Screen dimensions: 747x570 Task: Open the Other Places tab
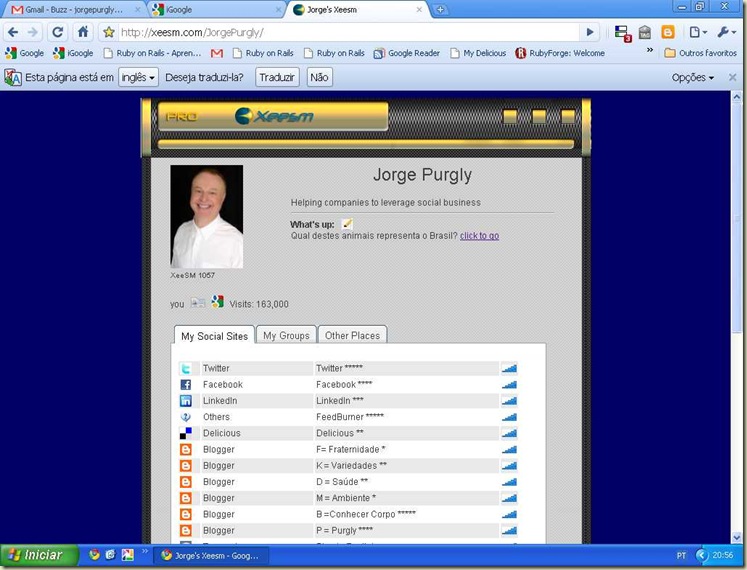tap(352, 335)
